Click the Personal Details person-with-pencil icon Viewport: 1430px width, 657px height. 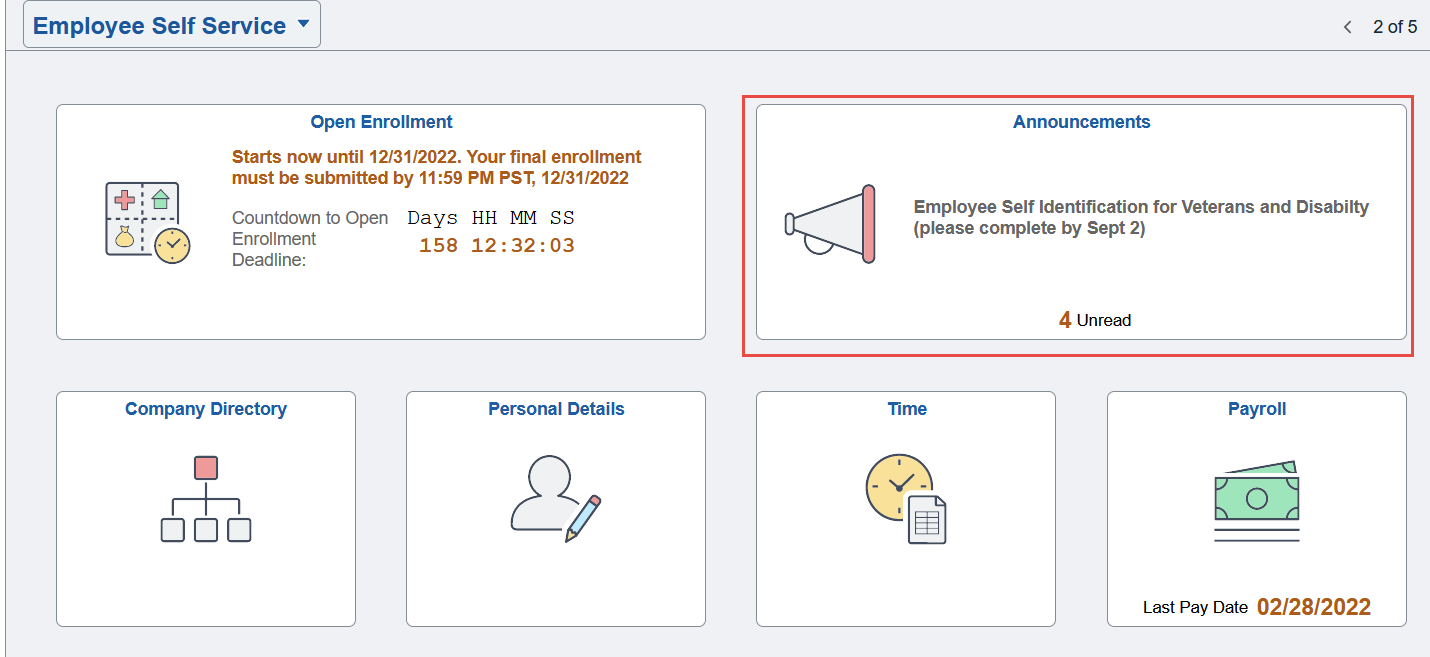[555, 499]
